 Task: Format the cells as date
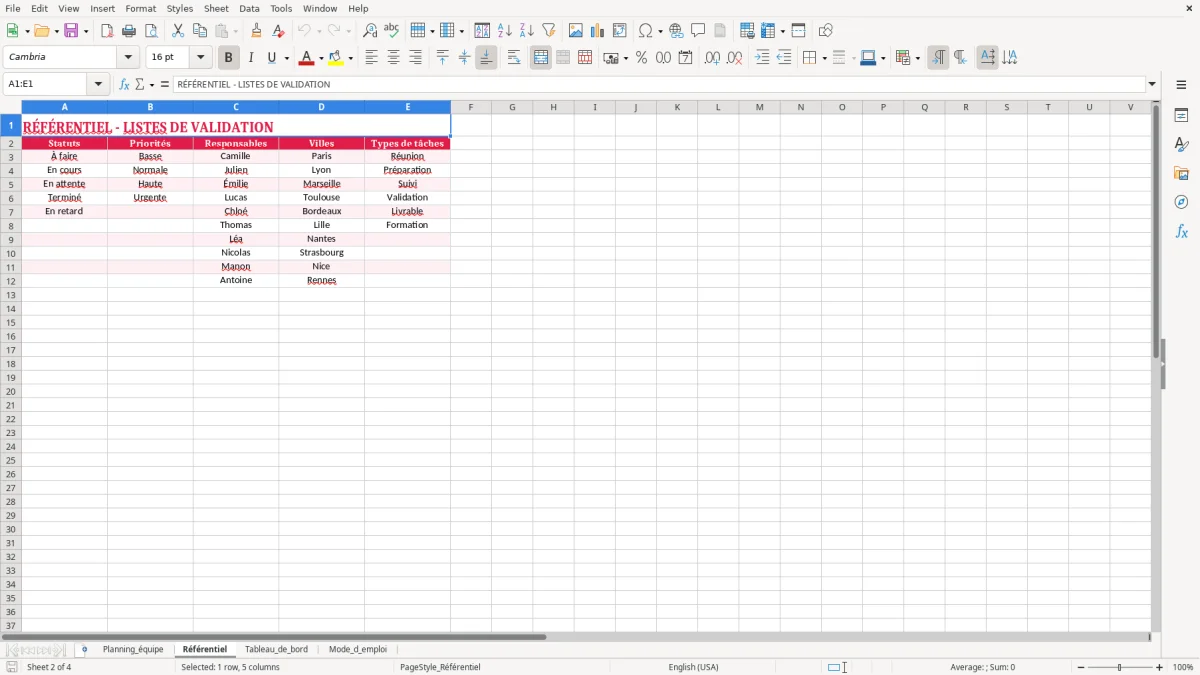pyautogui.click(x=685, y=58)
